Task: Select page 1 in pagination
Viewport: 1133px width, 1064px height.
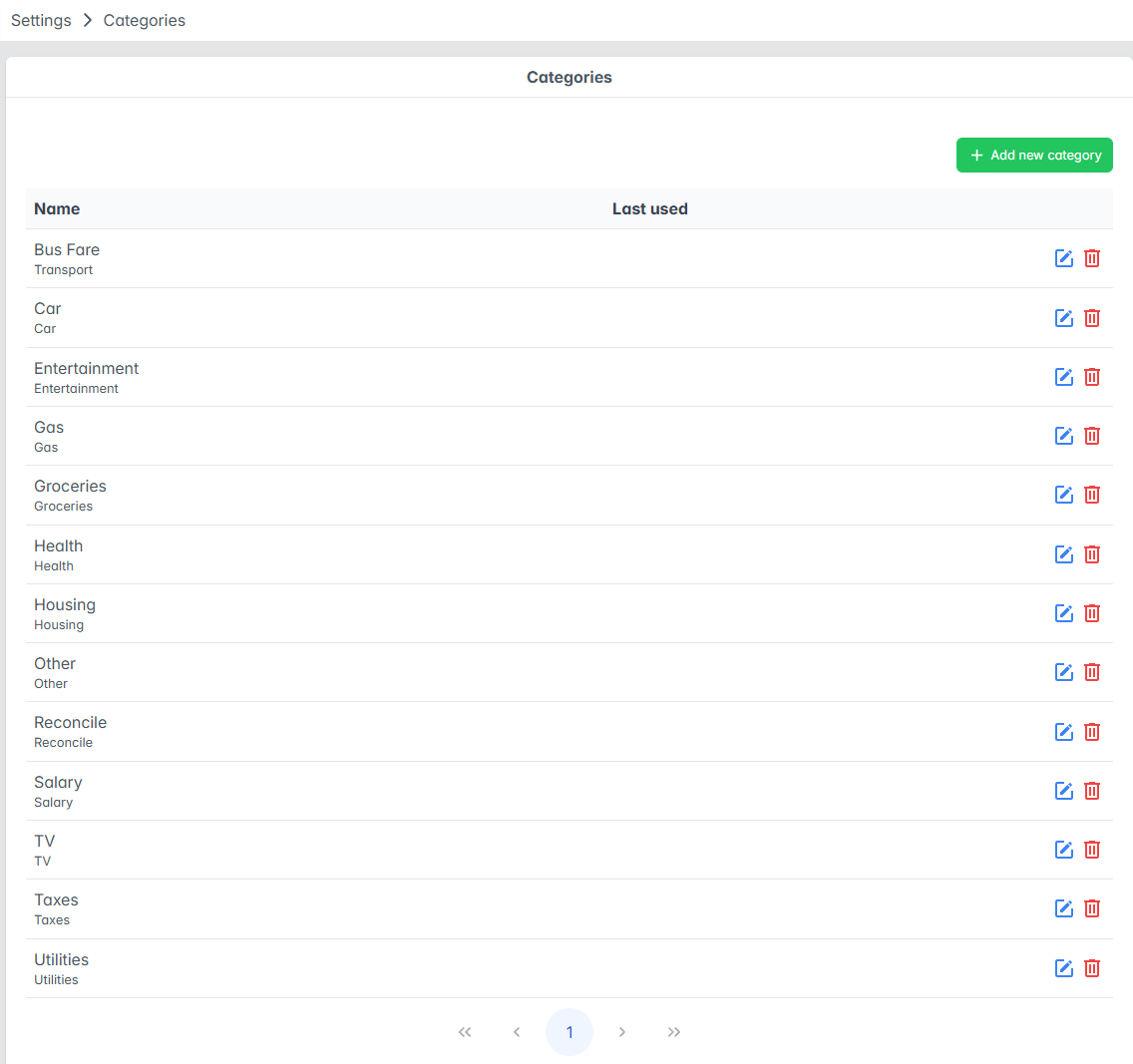Action: [x=569, y=1031]
